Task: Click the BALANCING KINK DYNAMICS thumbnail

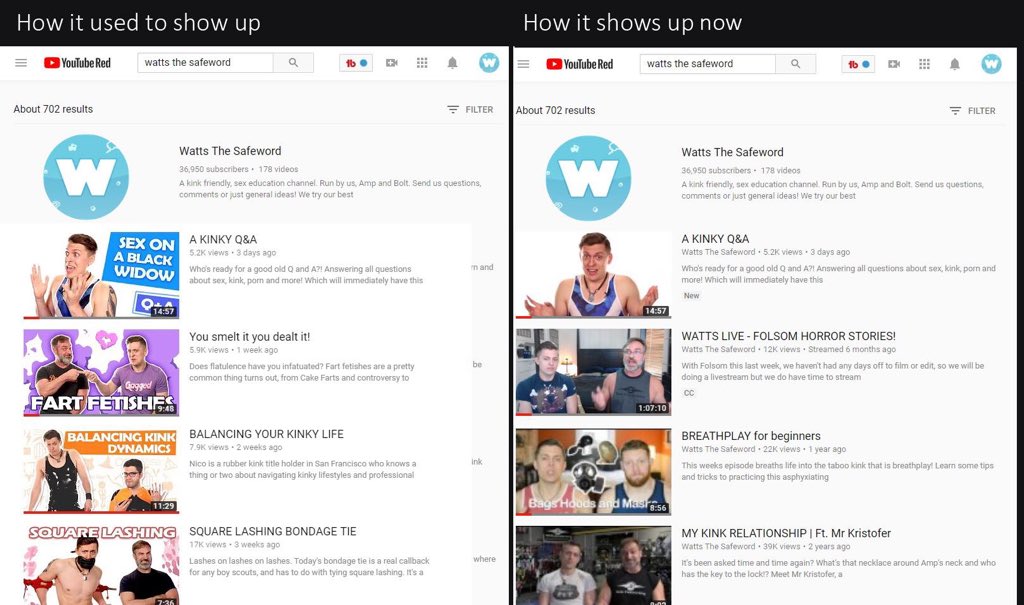Action: pyautogui.click(x=101, y=470)
